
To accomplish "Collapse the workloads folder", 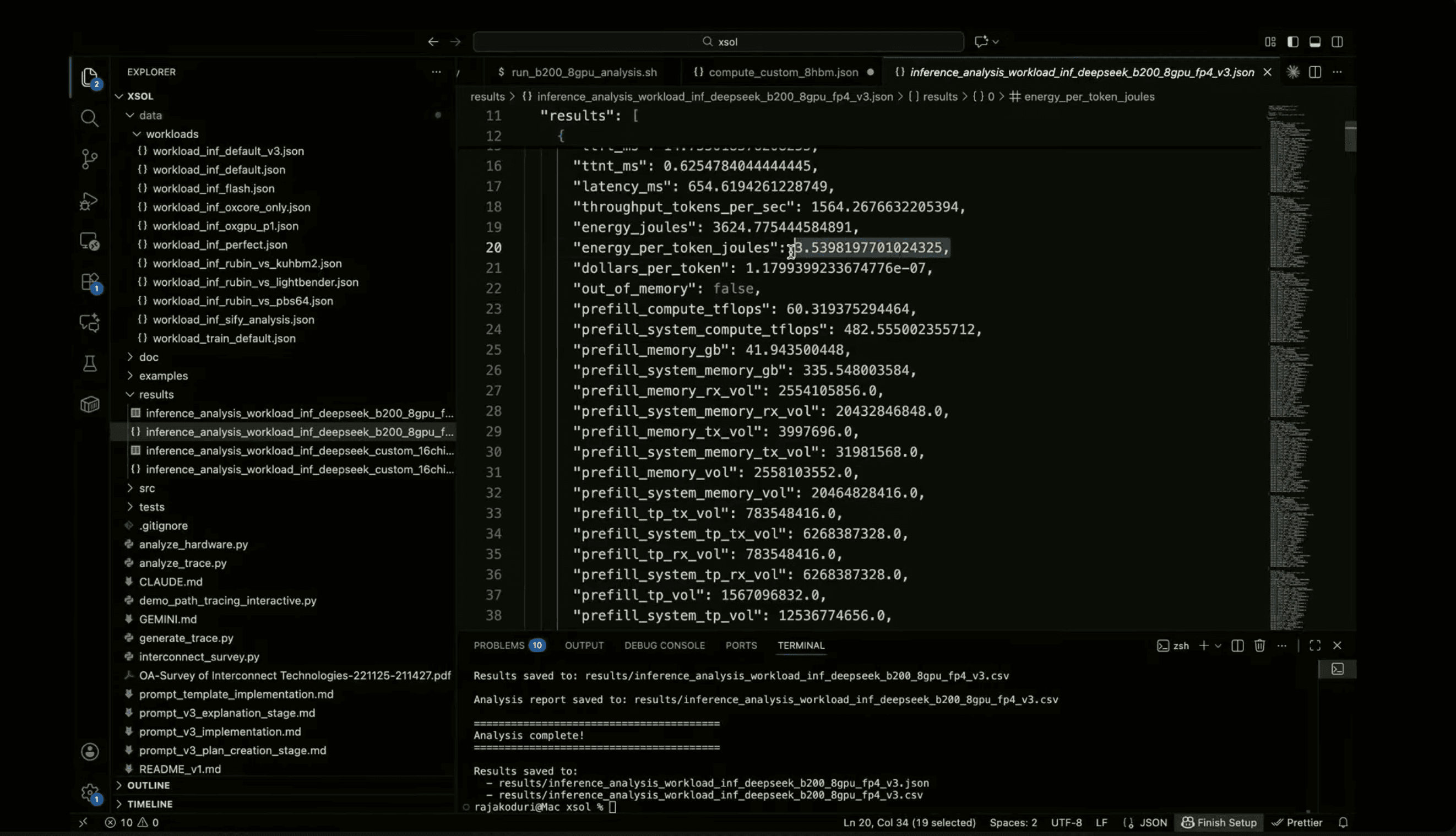I will [171, 134].
